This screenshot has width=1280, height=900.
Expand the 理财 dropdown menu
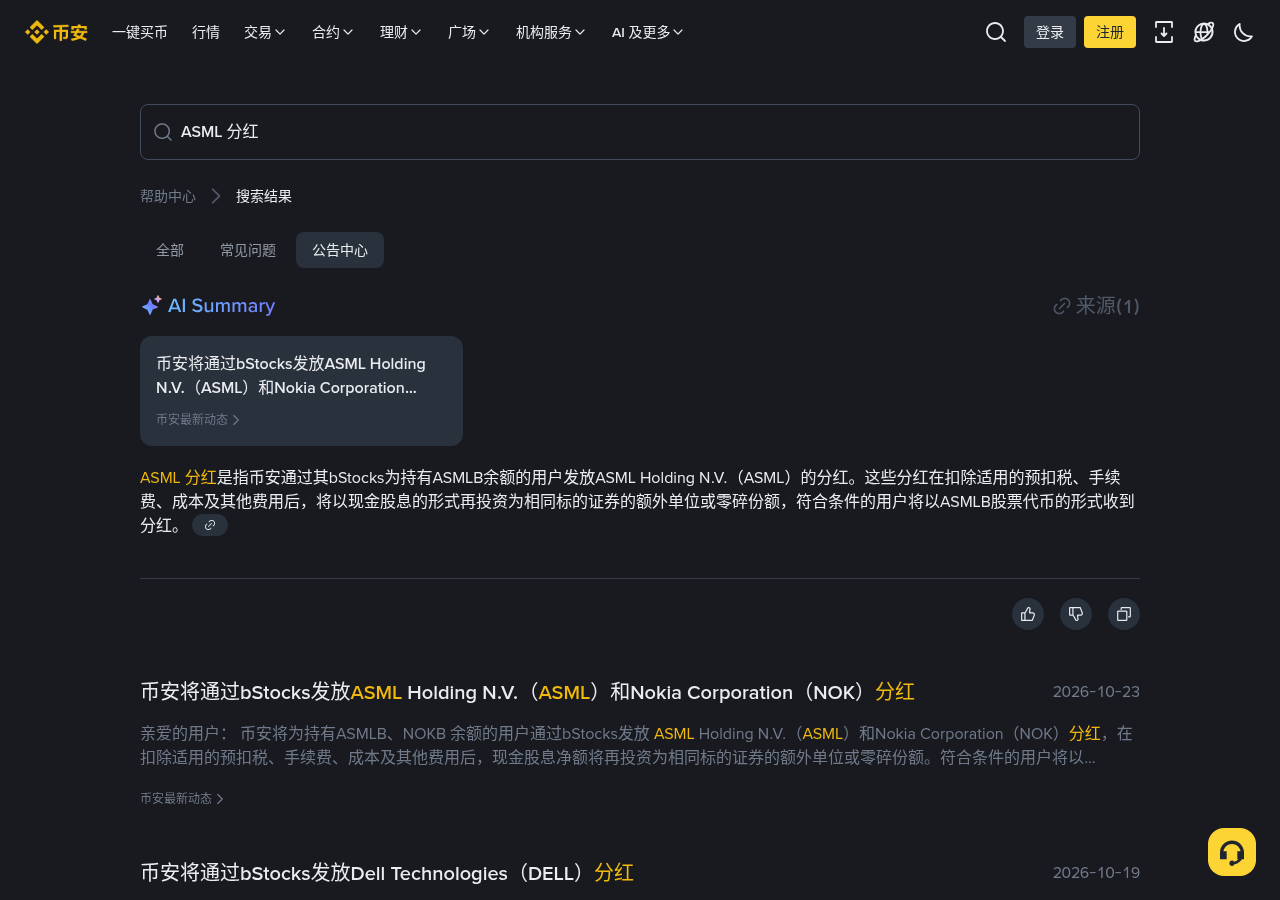(x=401, y=32)
